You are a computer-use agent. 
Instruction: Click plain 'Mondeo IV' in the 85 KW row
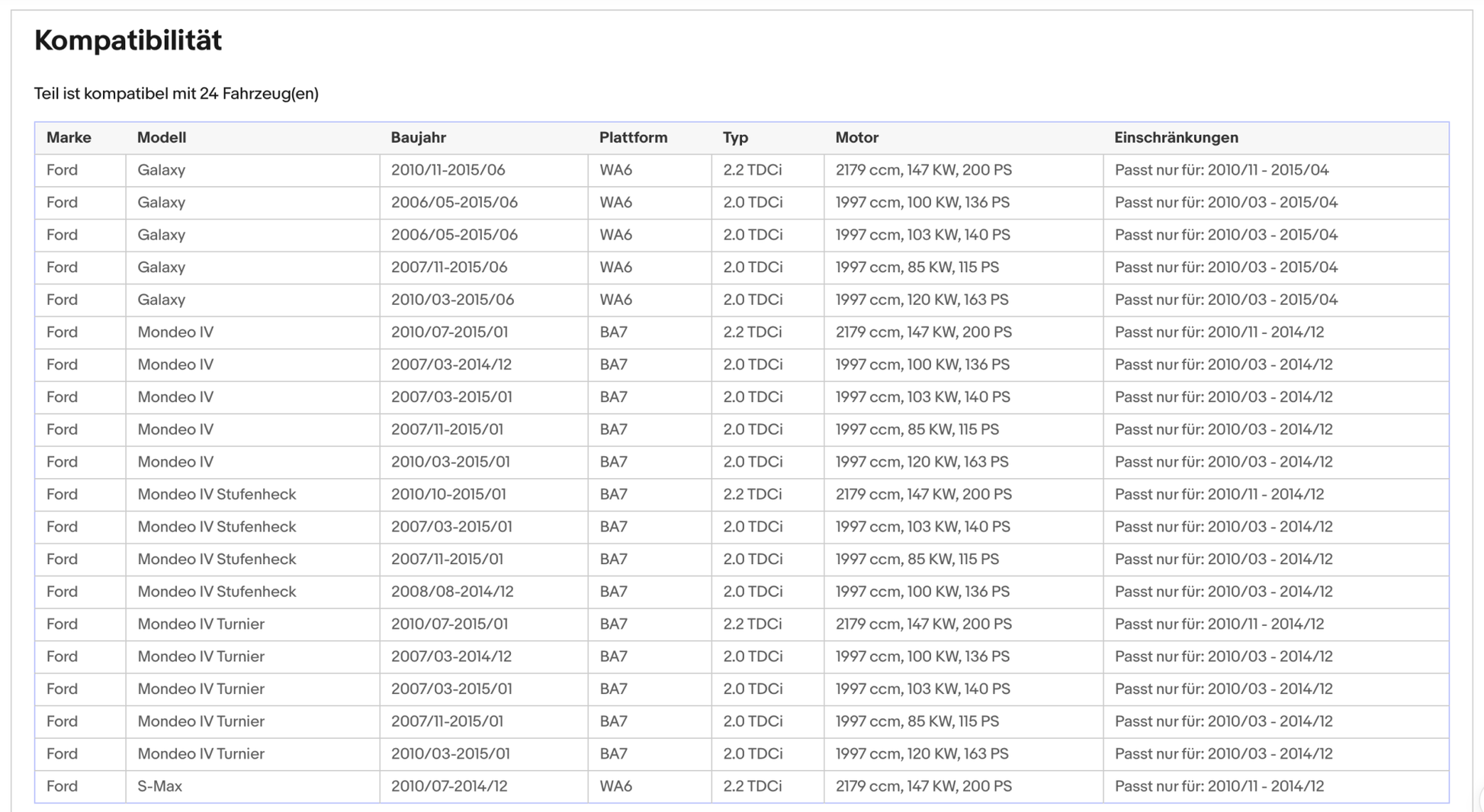click(175, 429)
